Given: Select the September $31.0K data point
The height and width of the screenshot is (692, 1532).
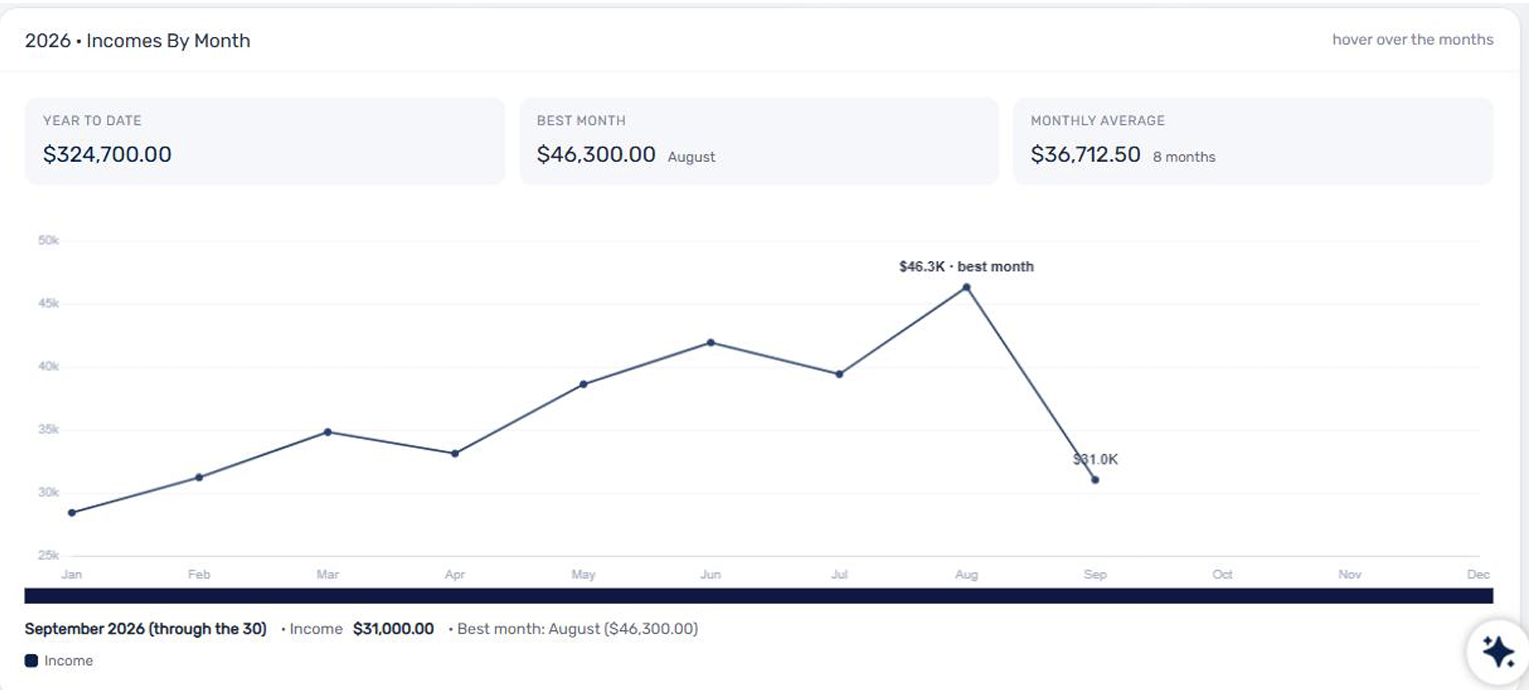Looking at the screenshot, I should (1095, 480).
